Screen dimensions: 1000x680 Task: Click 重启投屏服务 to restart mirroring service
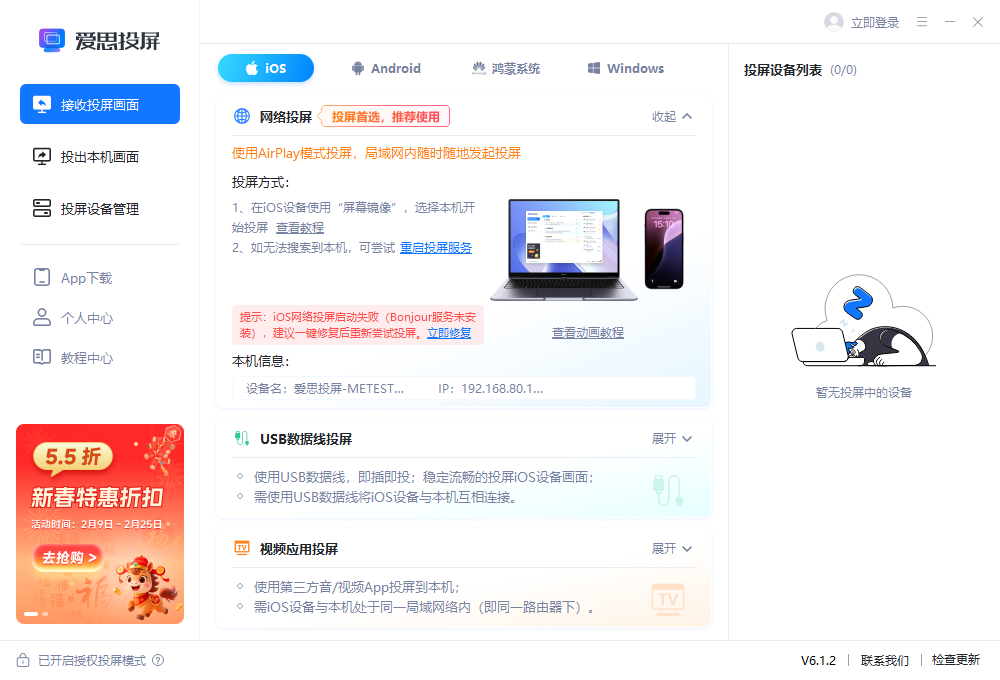tap(435, 247)
